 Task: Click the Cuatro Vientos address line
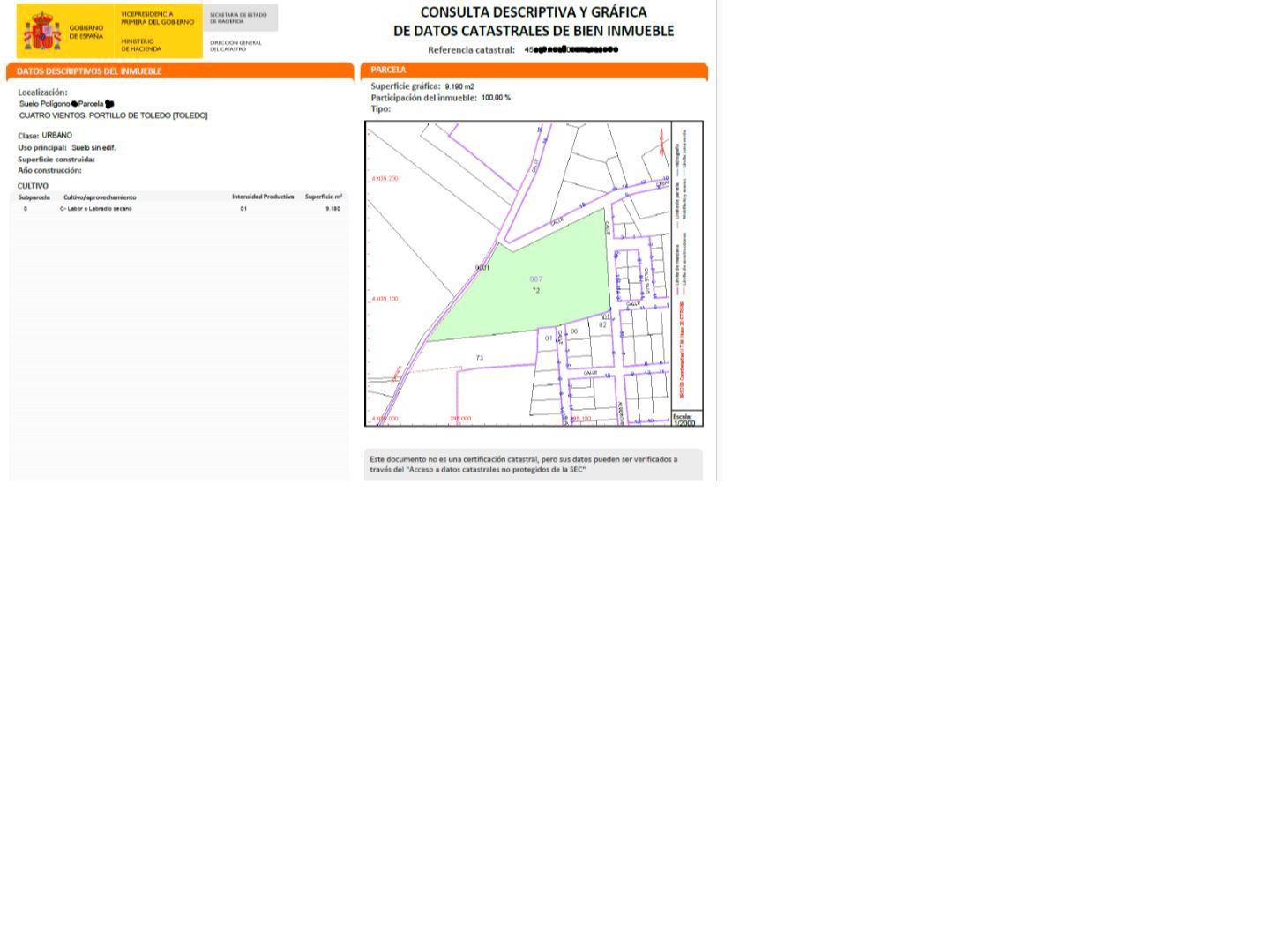click(113, 115)
